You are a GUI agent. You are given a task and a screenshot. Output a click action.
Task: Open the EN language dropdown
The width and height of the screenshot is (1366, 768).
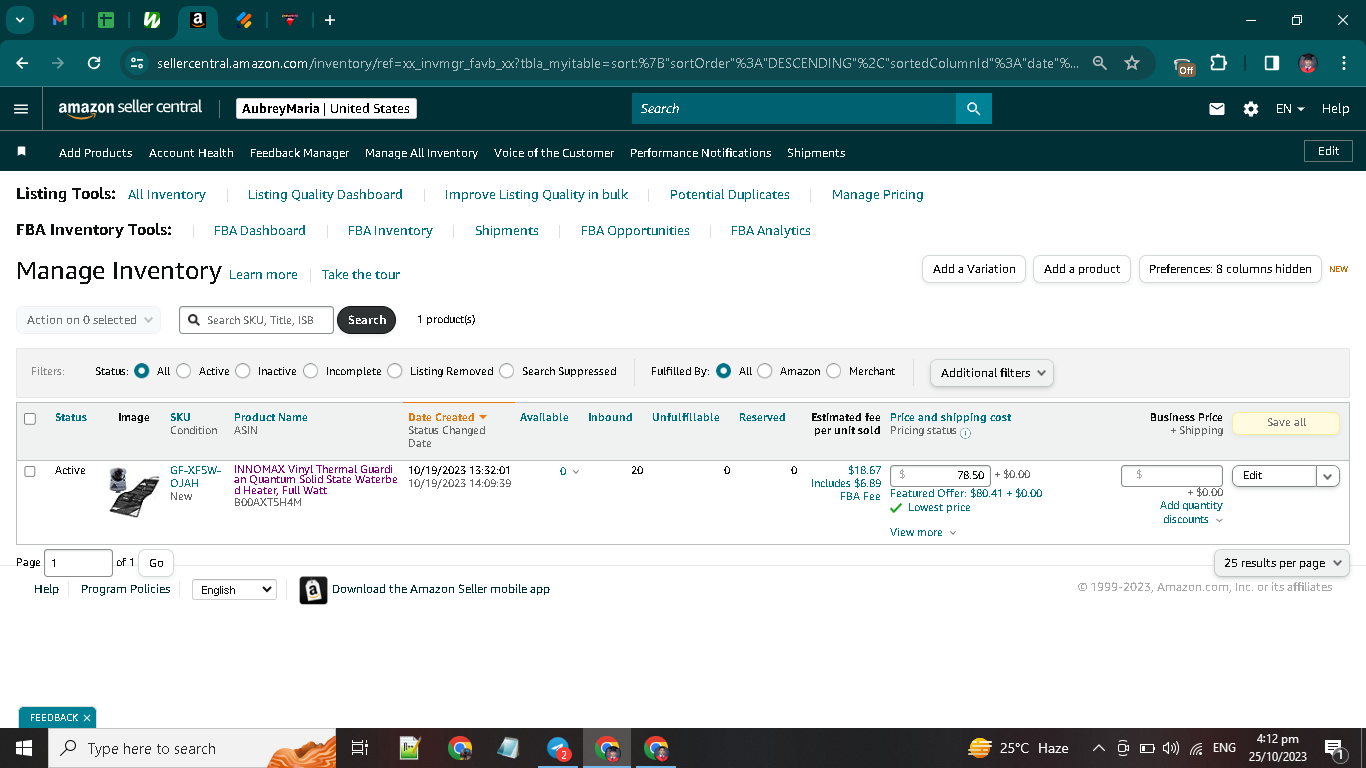tap(1290, 109)
